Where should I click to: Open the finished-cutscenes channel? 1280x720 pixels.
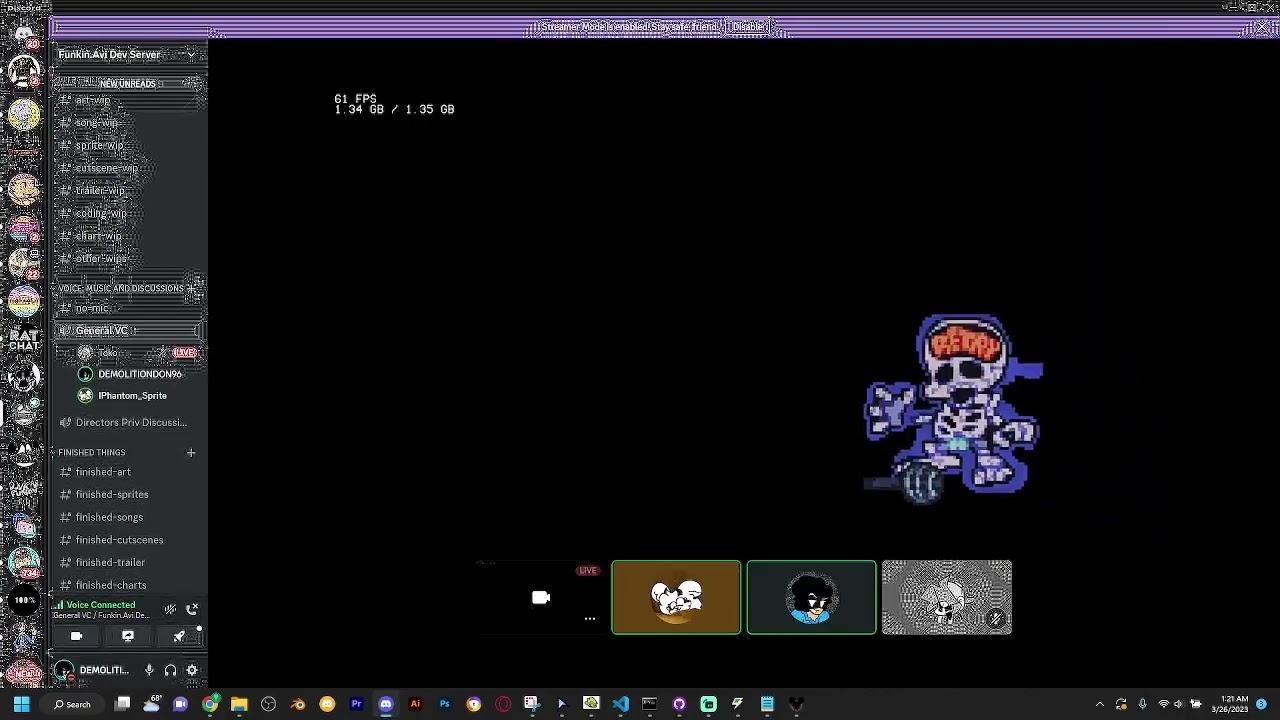[x=119, y=540]
